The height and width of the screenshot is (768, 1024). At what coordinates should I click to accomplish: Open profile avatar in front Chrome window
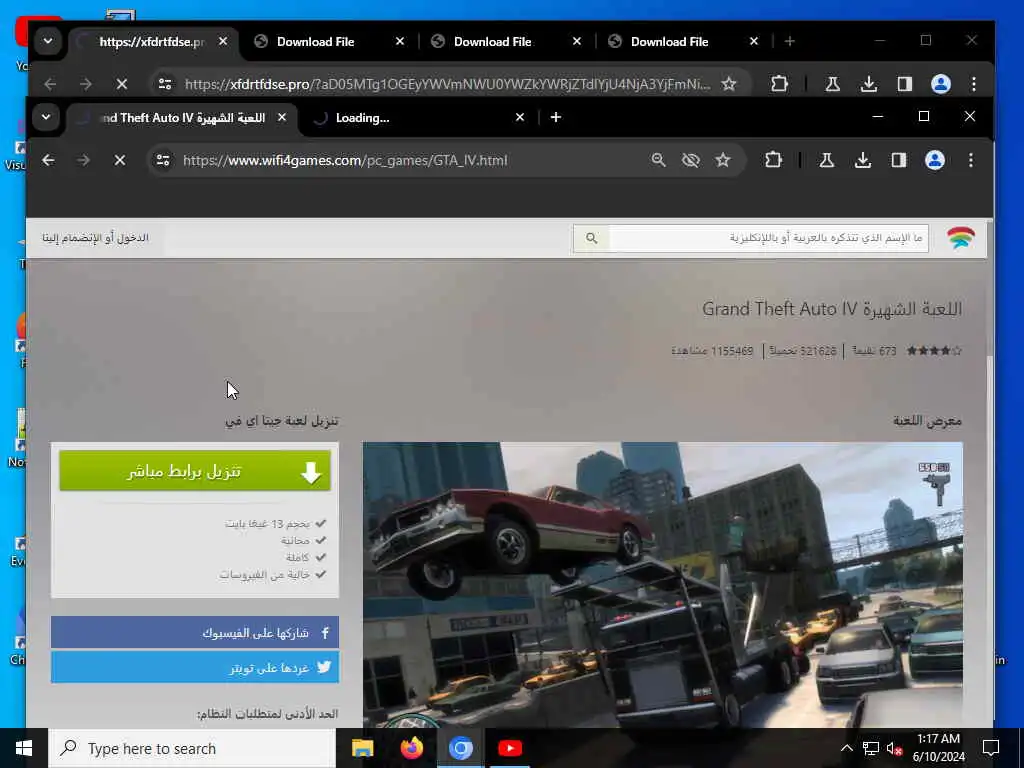pyautogui.click(x=935, y=160)
